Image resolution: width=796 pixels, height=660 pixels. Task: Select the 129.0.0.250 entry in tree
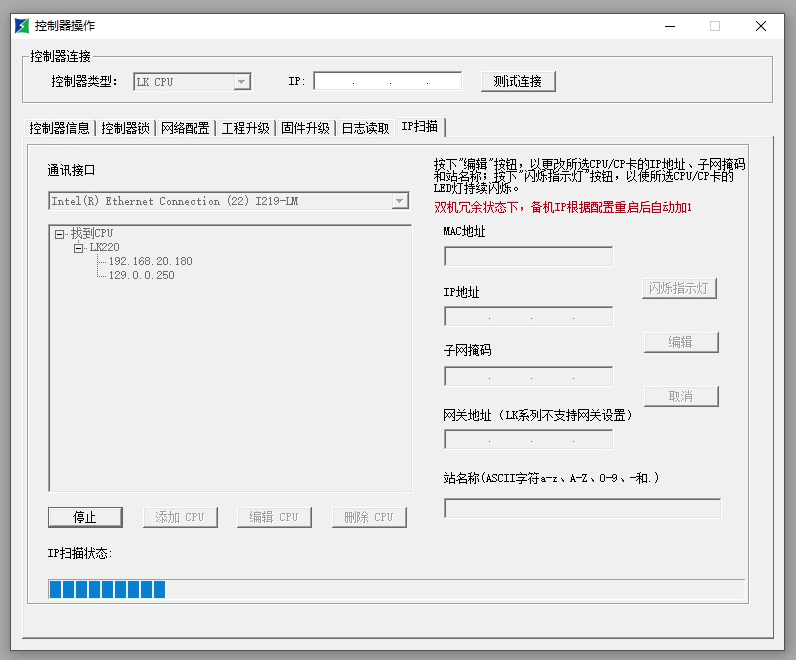[142, 275]
